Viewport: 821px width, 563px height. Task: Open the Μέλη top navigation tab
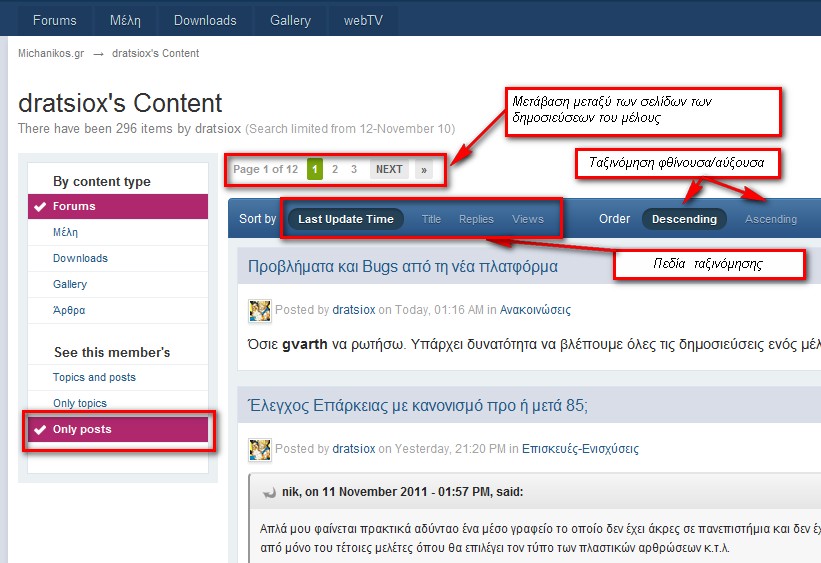[x=125, y=20]
